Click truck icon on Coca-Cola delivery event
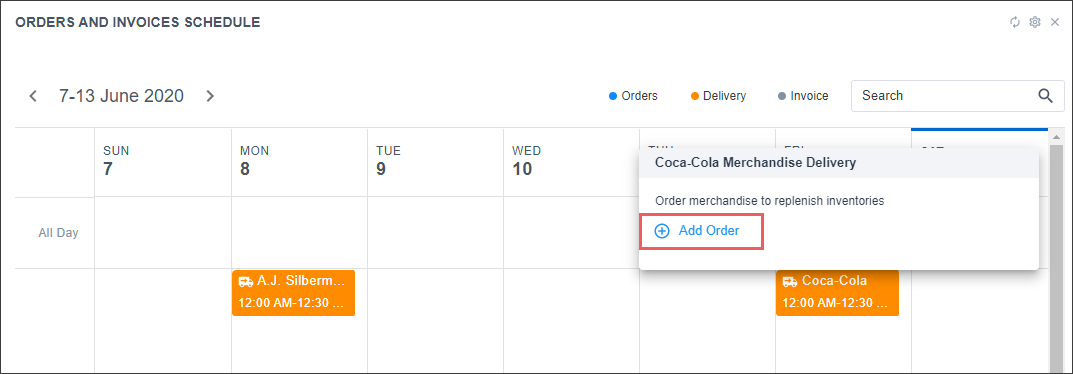The image size is (1073, 374). (790, 281)
